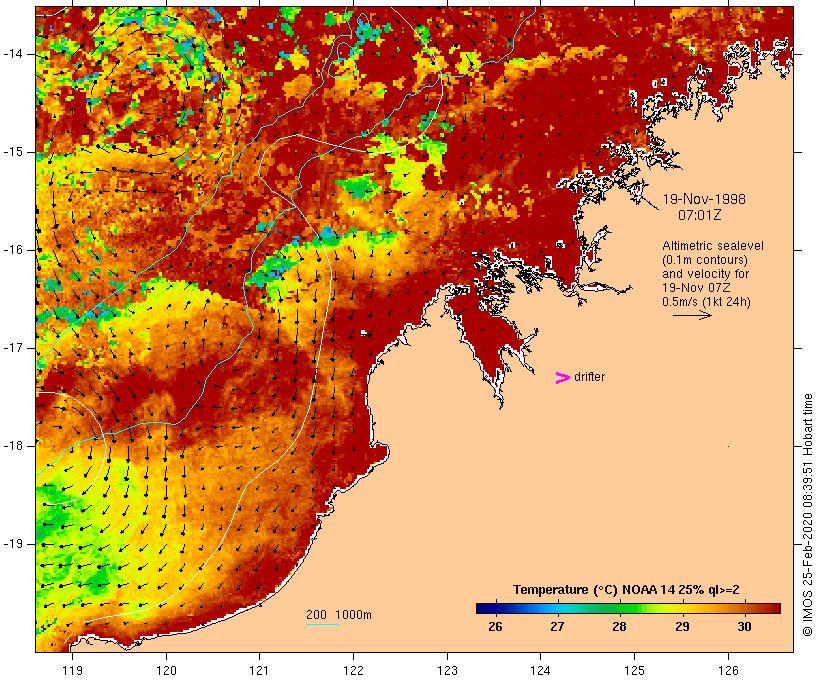
Task: Click the 'drifter' legend label
Action: click(589, 377)
